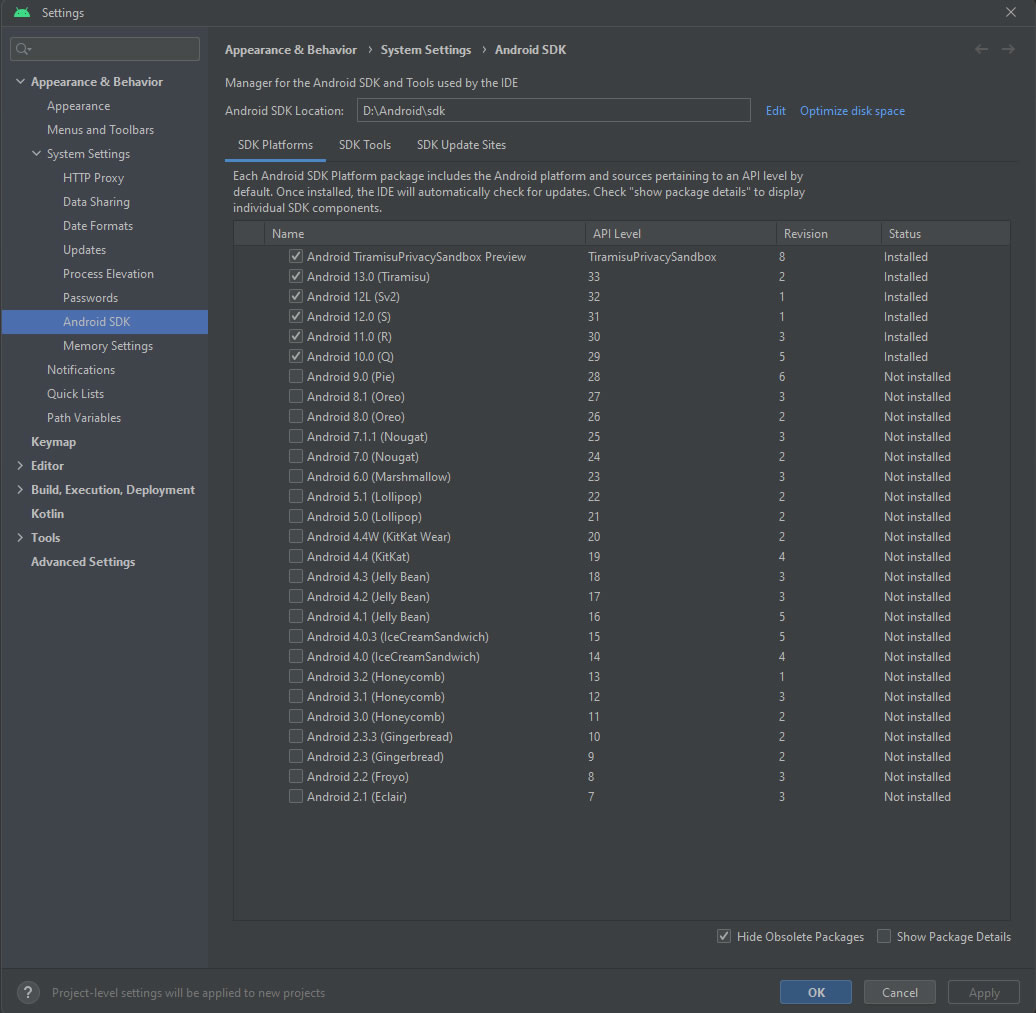
Task: Uncheck Android 11.0 (R) checkbox
Action: tap(296, 336)
